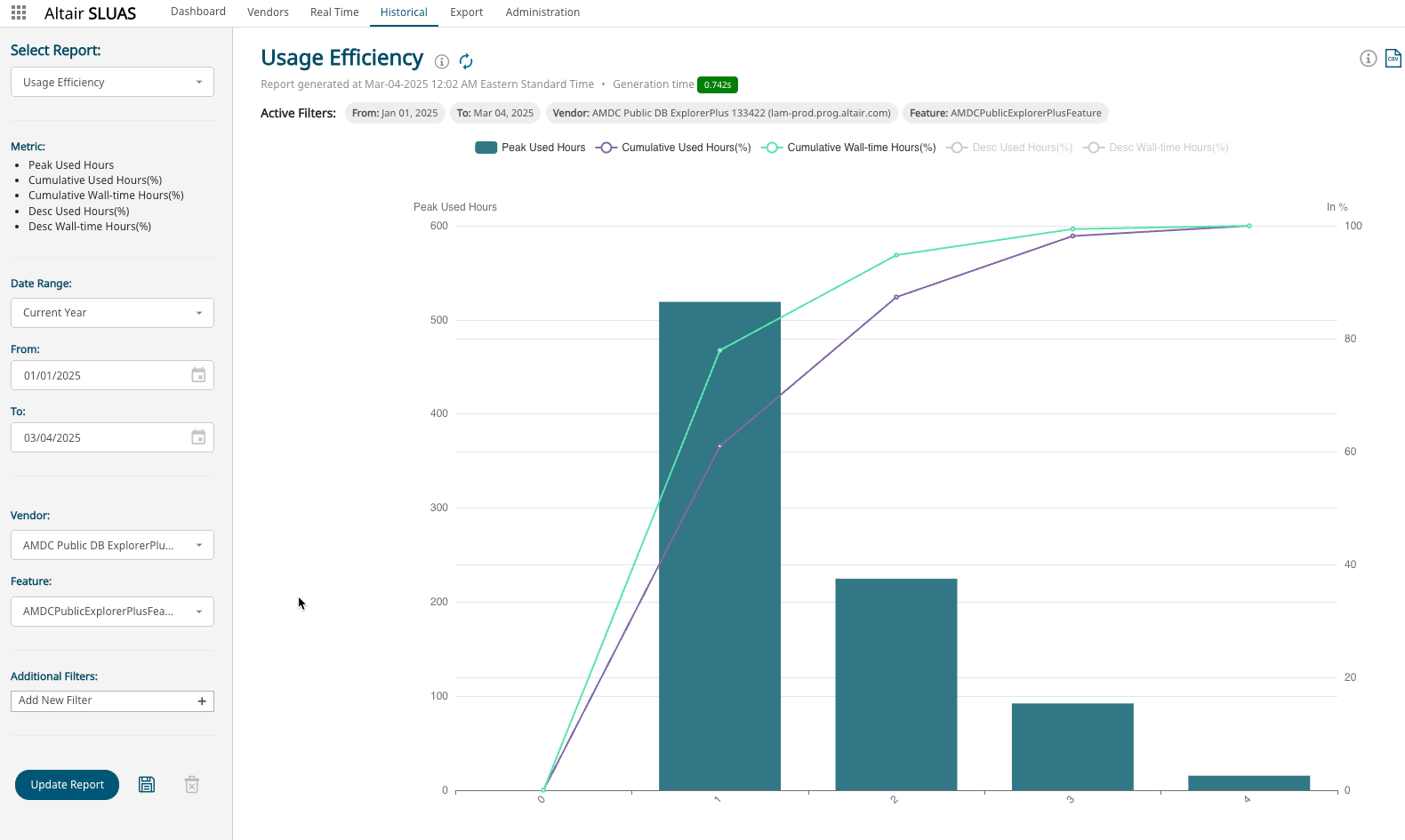This screenshot has height=840, width=1405.
Task: Open the To date calendar picker
Action: click(x=198, y=437)
